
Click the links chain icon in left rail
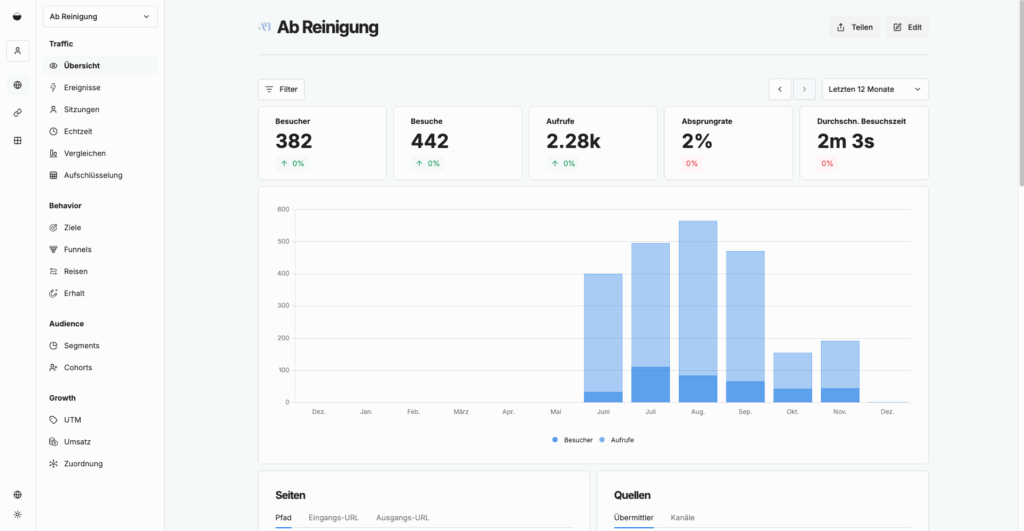pyautogui.click(x=17, y=113)
